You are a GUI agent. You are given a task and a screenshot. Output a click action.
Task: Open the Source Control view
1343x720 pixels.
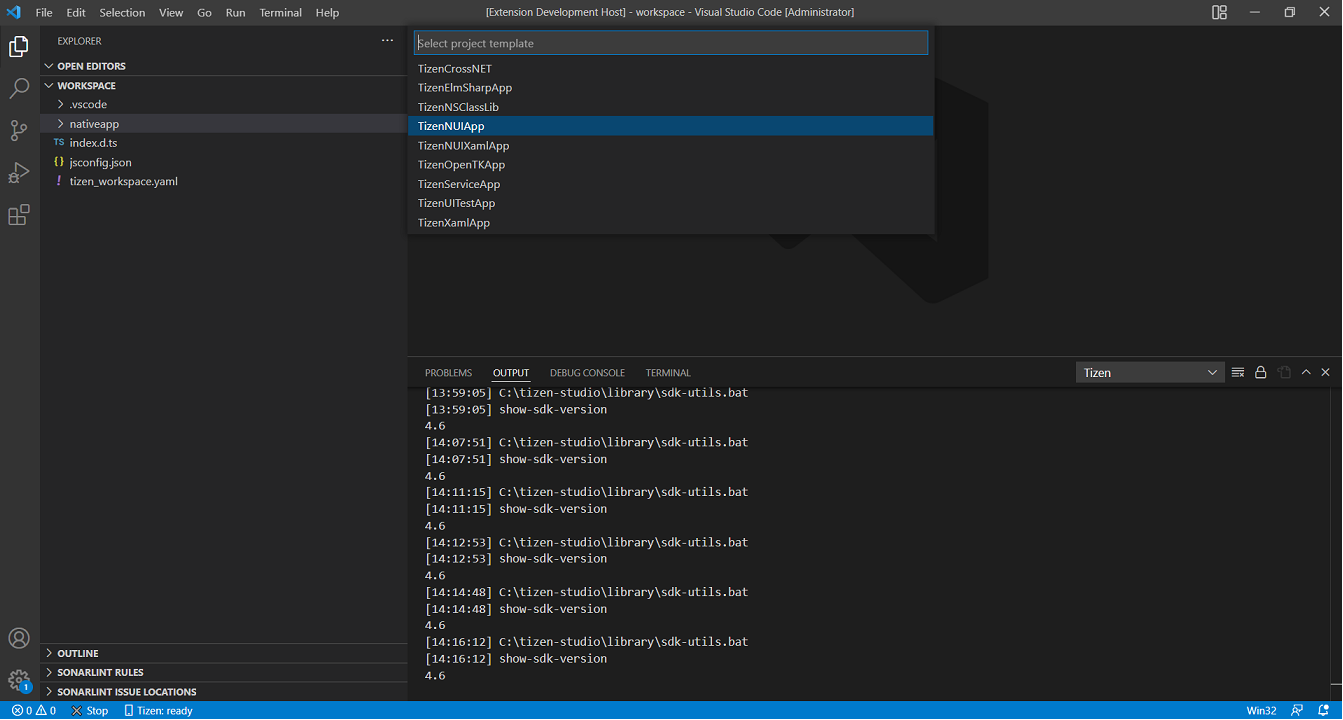(19, 131)
